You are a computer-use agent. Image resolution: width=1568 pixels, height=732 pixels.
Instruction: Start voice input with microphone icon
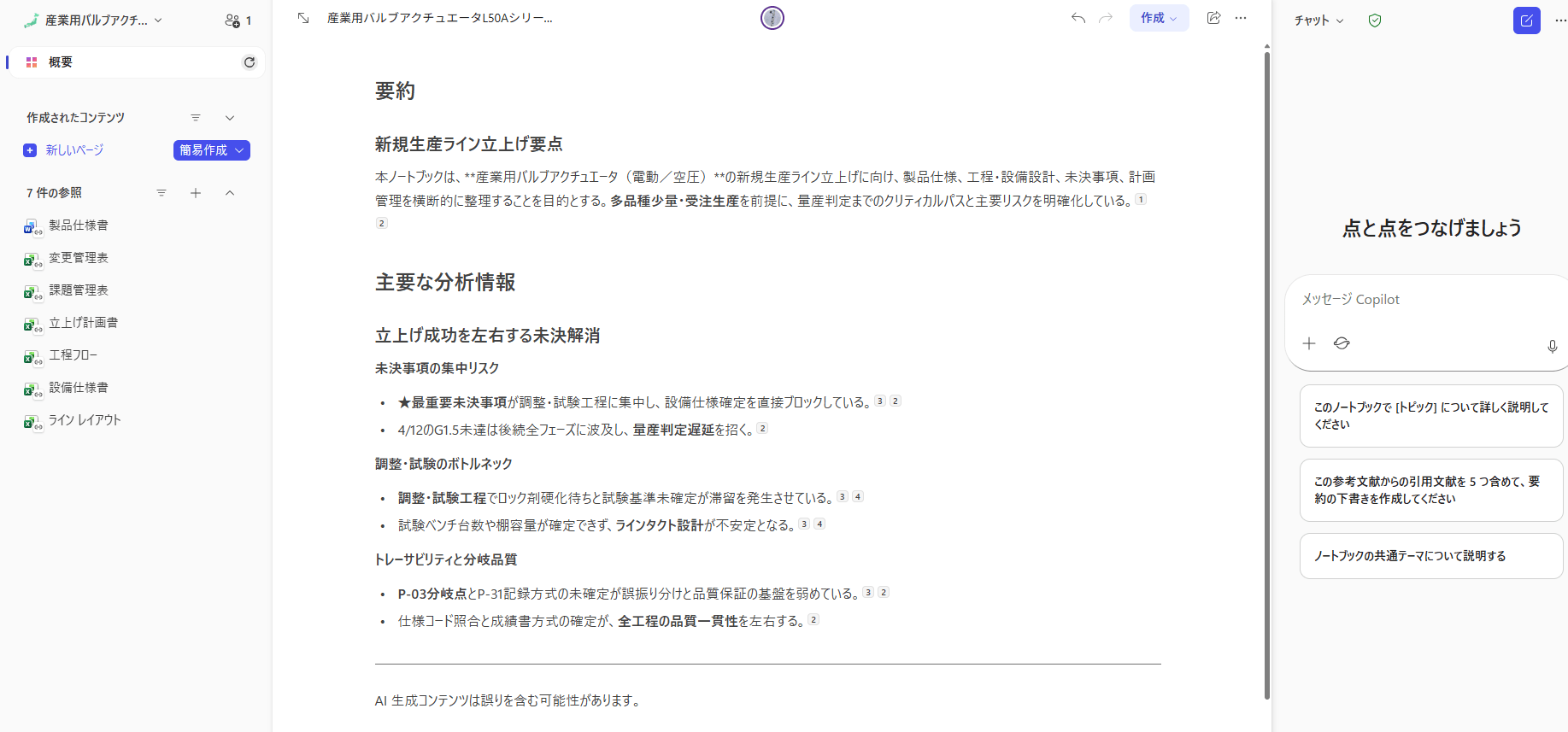coord(1553,346)
